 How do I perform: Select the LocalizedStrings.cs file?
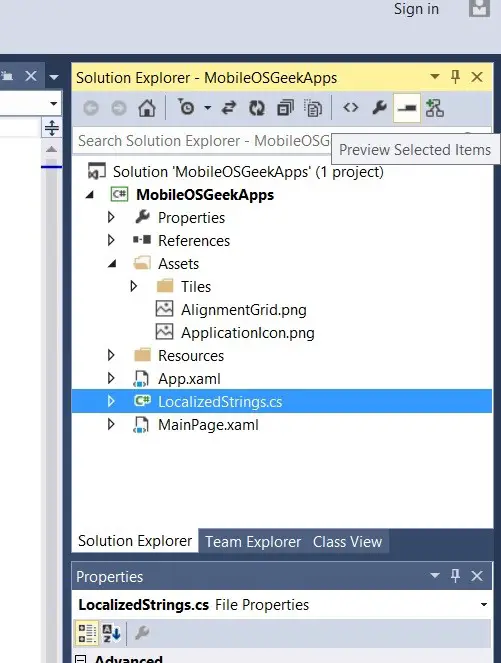[x=220, y=402]
